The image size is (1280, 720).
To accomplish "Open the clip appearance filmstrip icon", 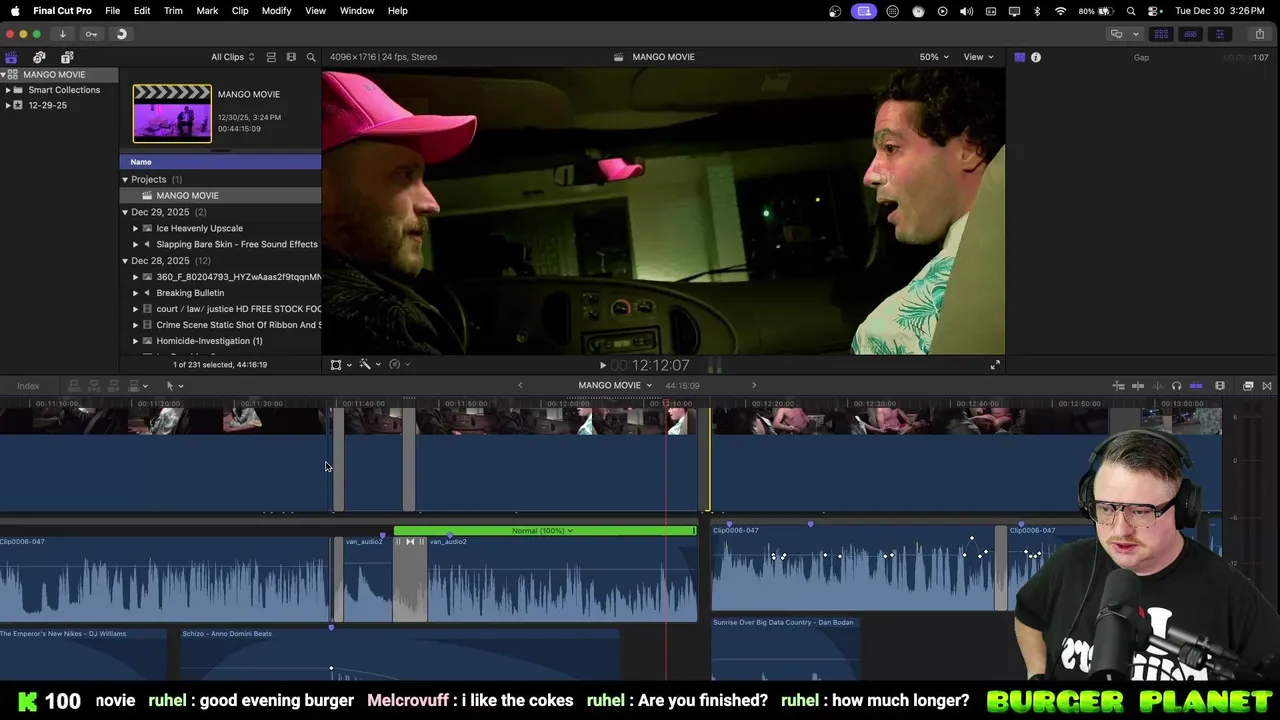I will (1220, 386).
